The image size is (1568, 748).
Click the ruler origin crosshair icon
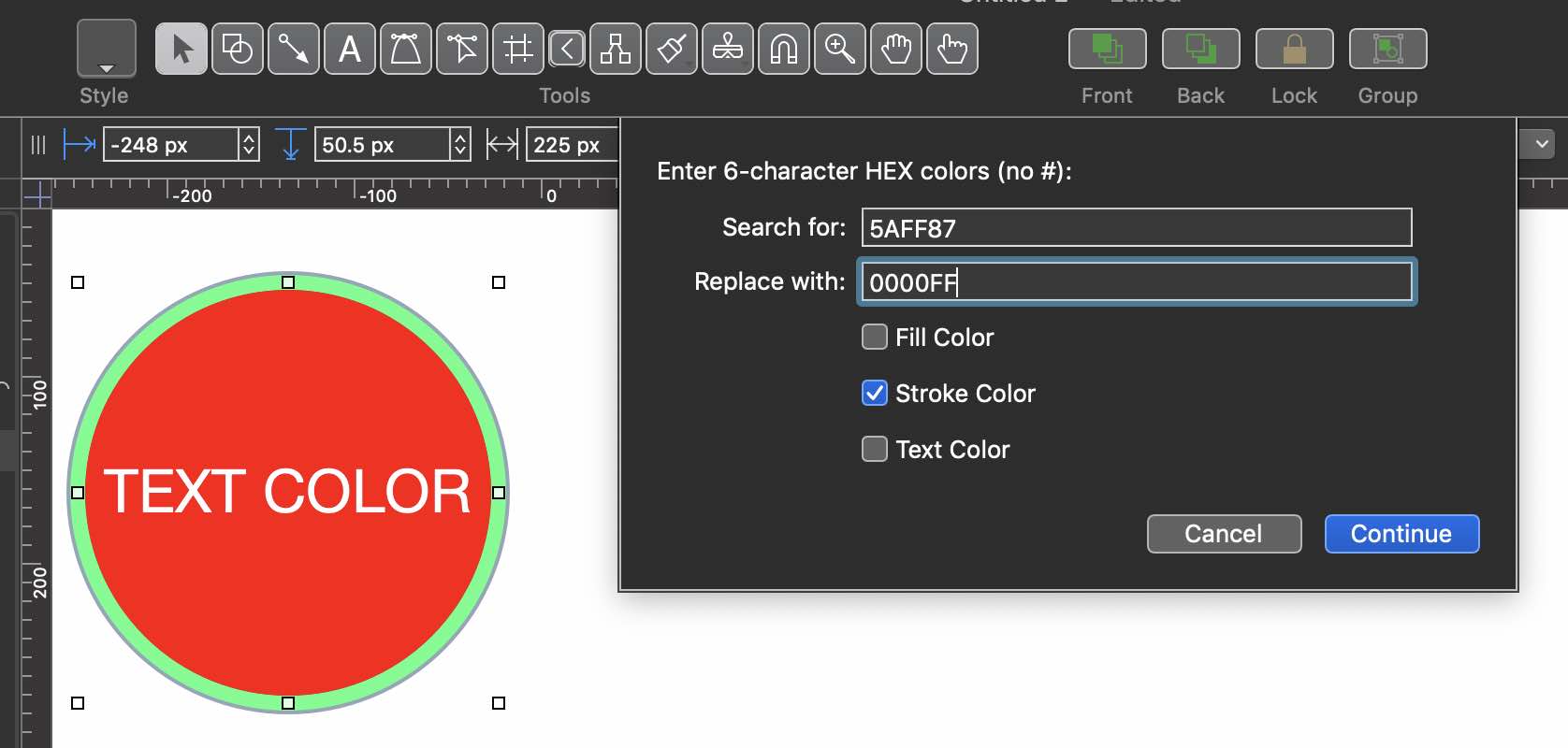(37, 195)
